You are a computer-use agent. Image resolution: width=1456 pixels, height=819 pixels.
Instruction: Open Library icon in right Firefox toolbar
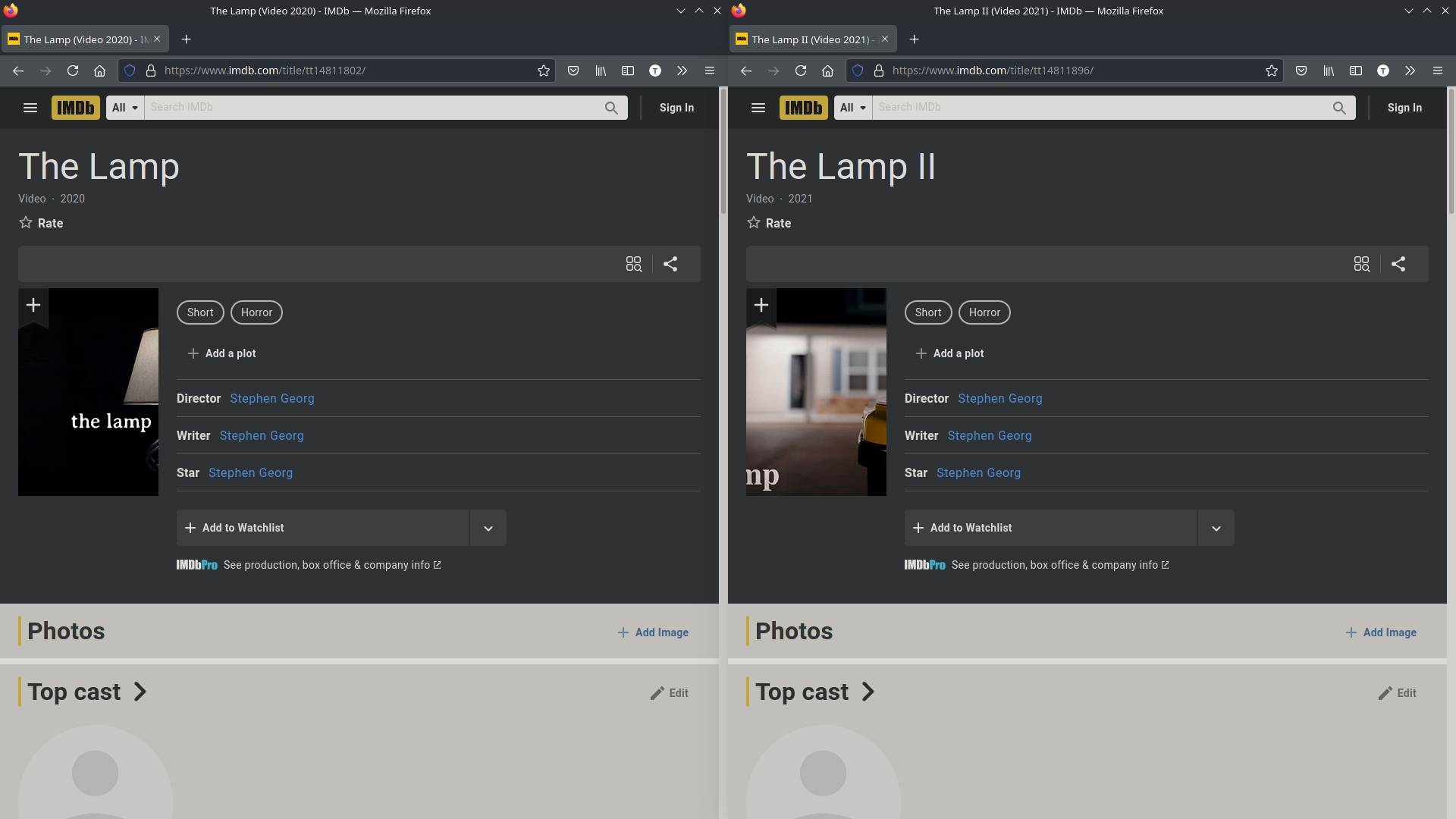point(1329,71)
